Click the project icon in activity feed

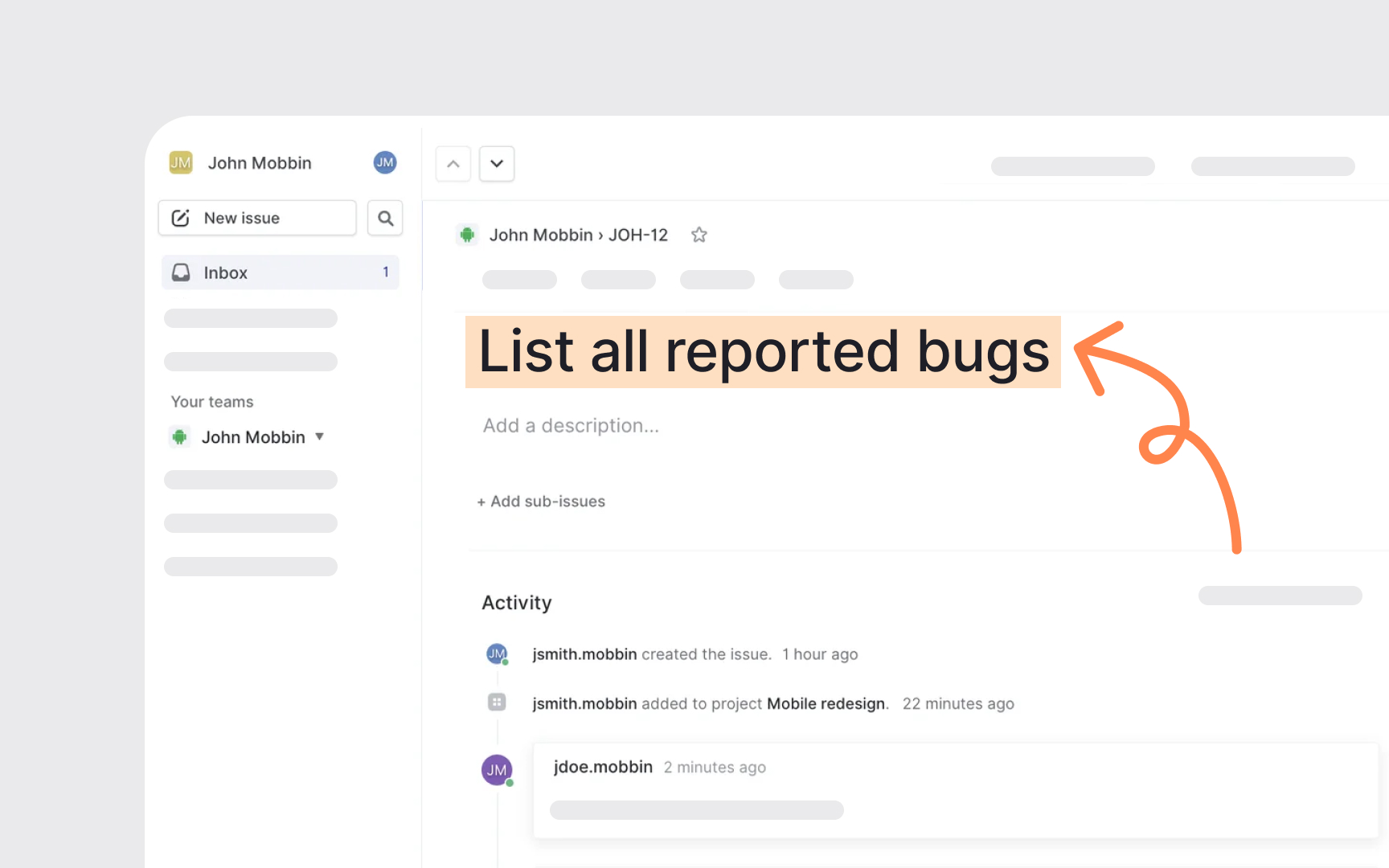[x=497, y=702]
